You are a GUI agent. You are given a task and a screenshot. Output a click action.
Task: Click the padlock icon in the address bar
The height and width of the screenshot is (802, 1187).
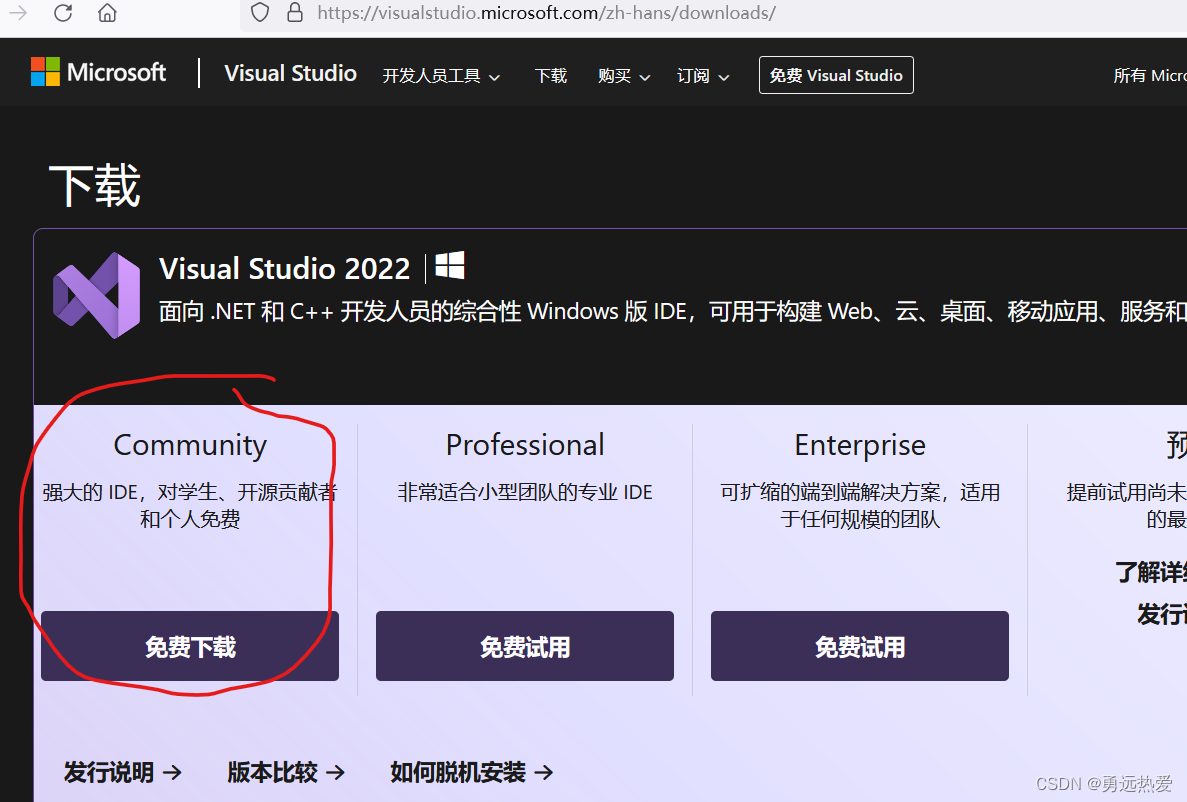click(x=293, y=13)
